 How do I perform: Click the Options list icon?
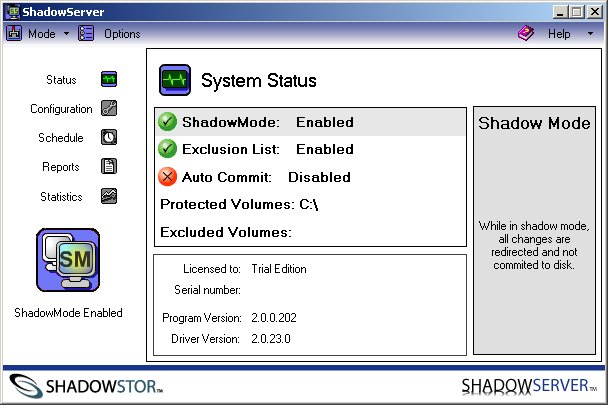pyautogui.click(x=86, y=33)
